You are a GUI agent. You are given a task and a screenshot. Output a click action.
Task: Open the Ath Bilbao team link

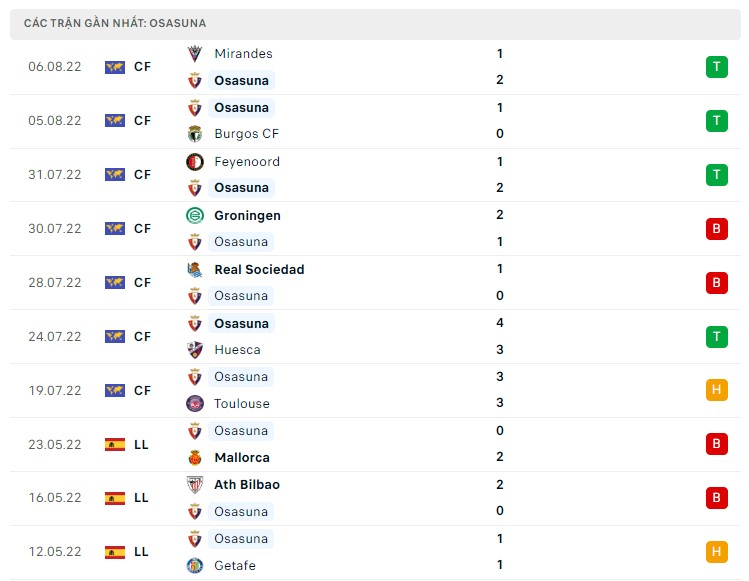247,485
